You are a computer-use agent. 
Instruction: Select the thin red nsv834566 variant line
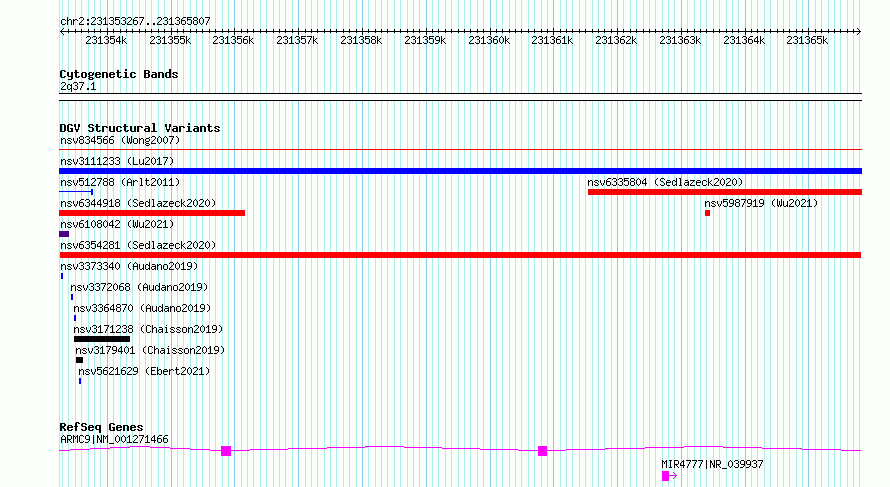tap(460, 150)
